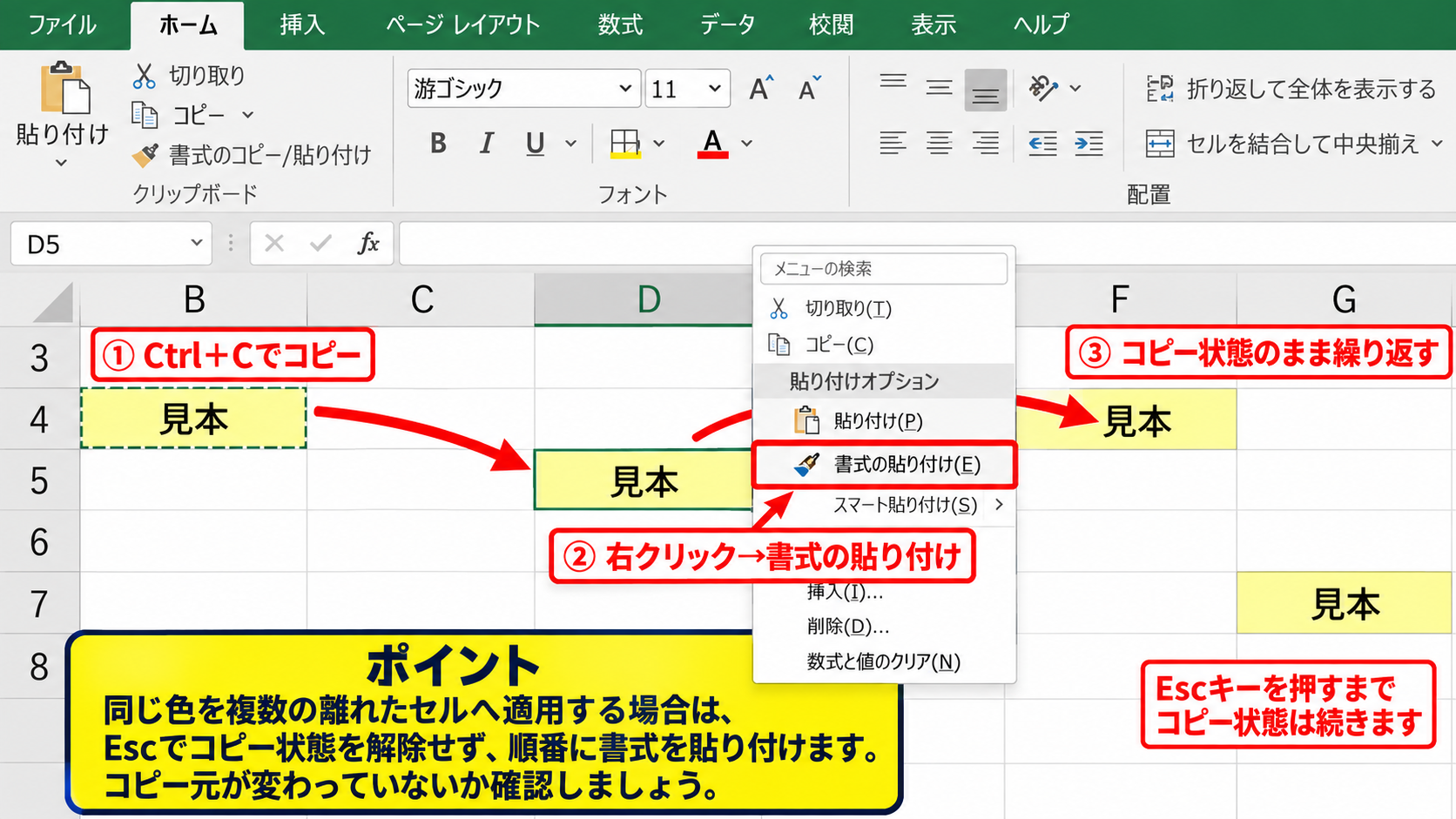Click the select-all corner triangle
Viewport: 1456px width, 819px height.
pos(52,302)
